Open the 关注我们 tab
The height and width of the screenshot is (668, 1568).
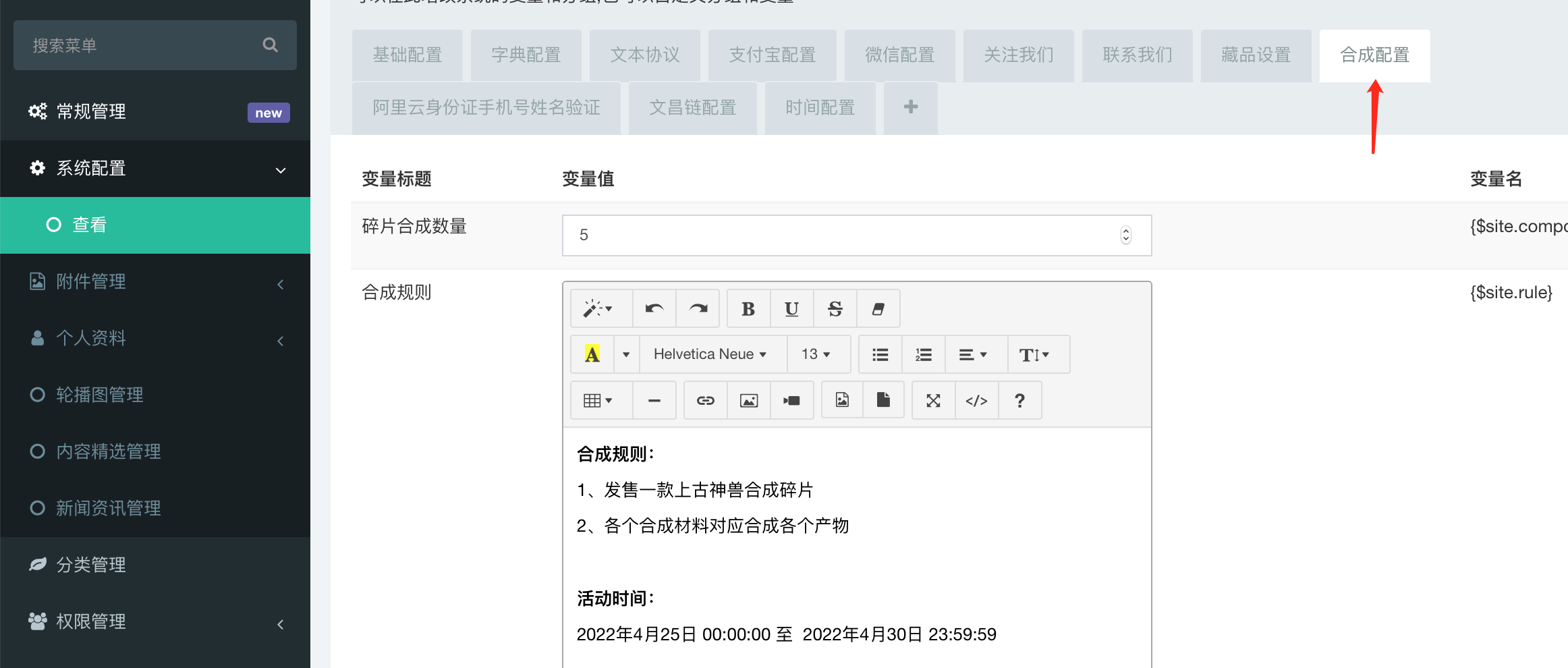click(x=1019, y=55)
